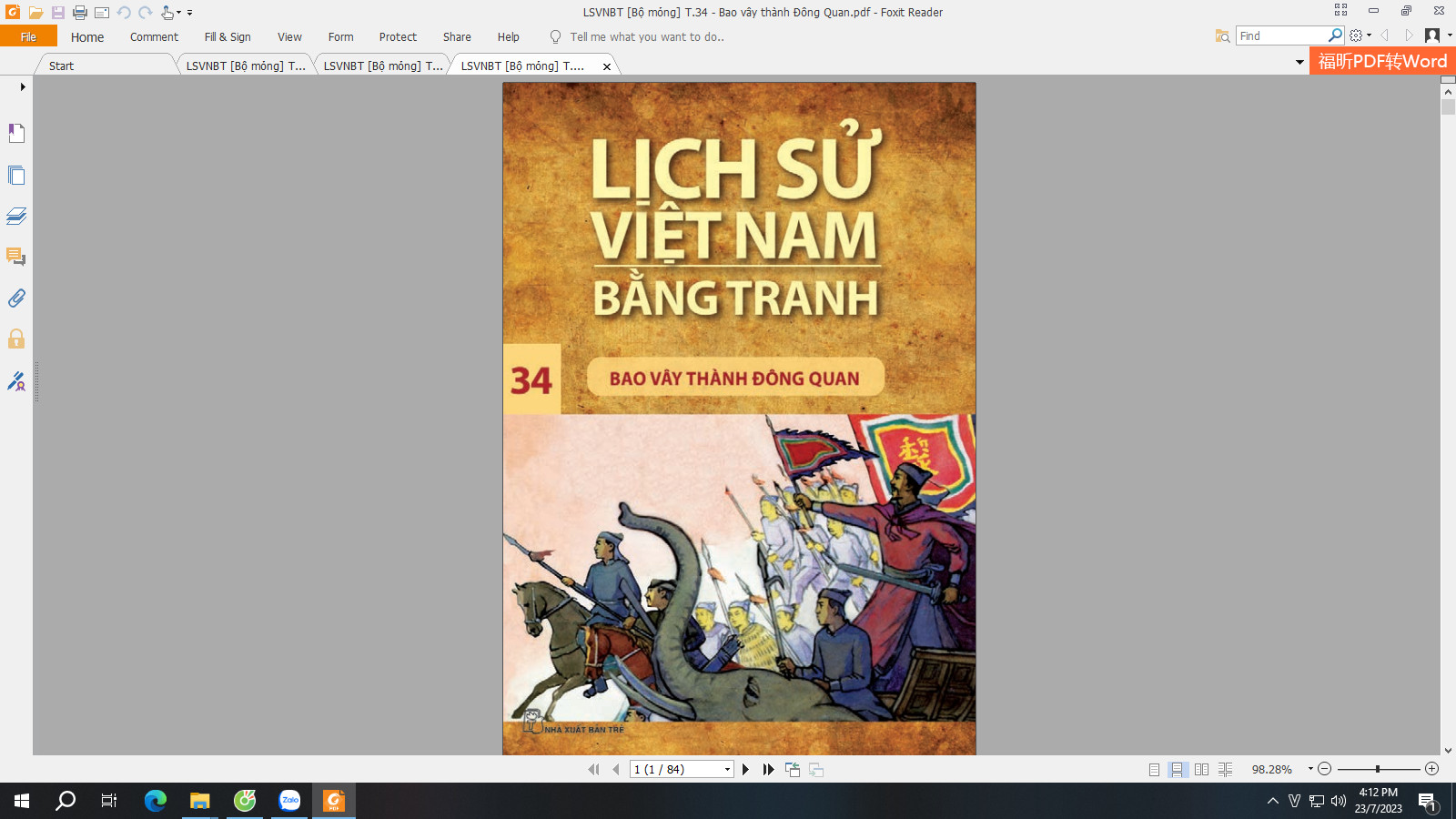Viewport: 1456px width, 819px height.
Task: Open the security lock panel
Action: coord(16,339)
